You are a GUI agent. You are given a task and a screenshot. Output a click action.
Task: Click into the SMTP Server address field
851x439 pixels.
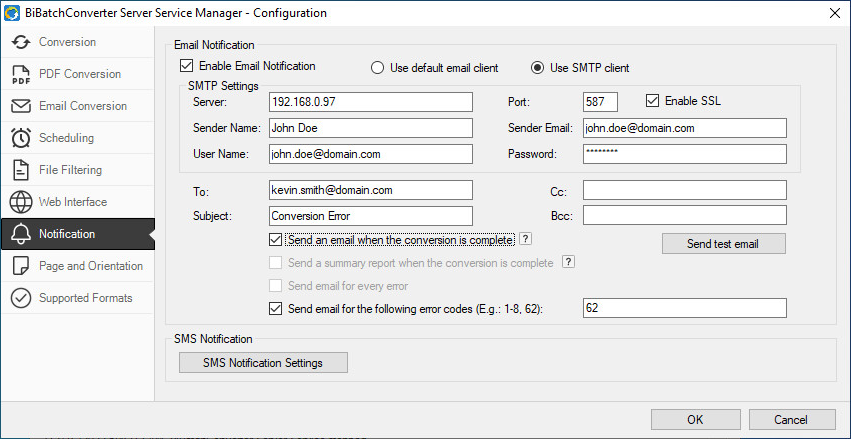371,101
